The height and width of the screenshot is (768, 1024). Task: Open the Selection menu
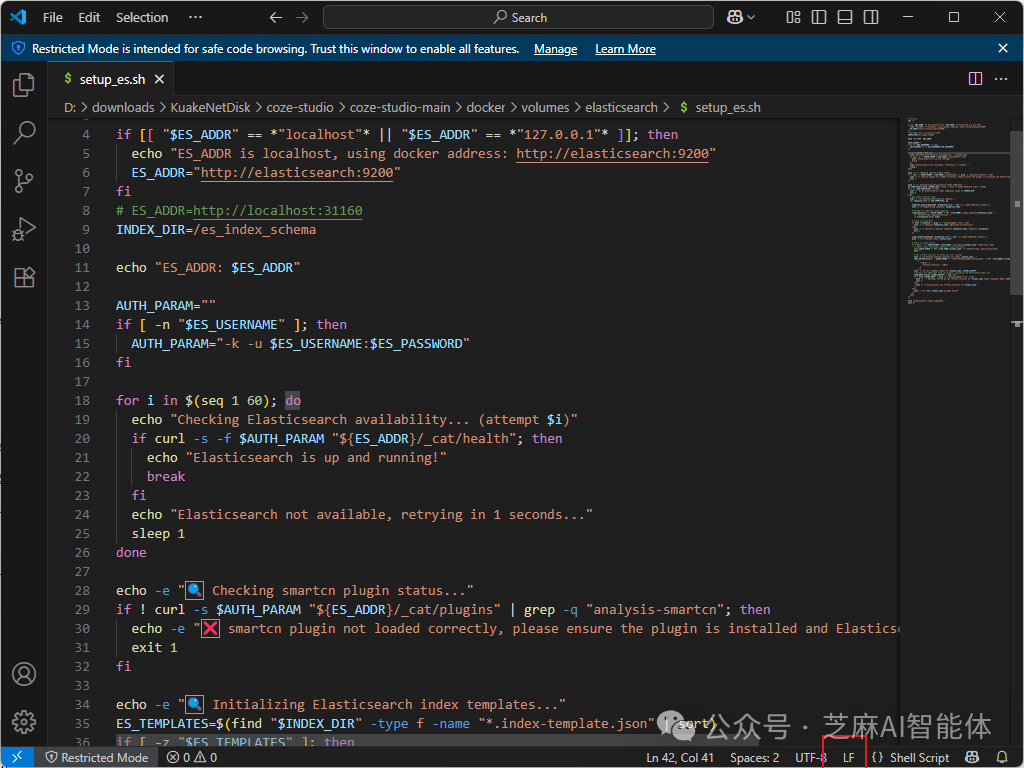[142, 18]
